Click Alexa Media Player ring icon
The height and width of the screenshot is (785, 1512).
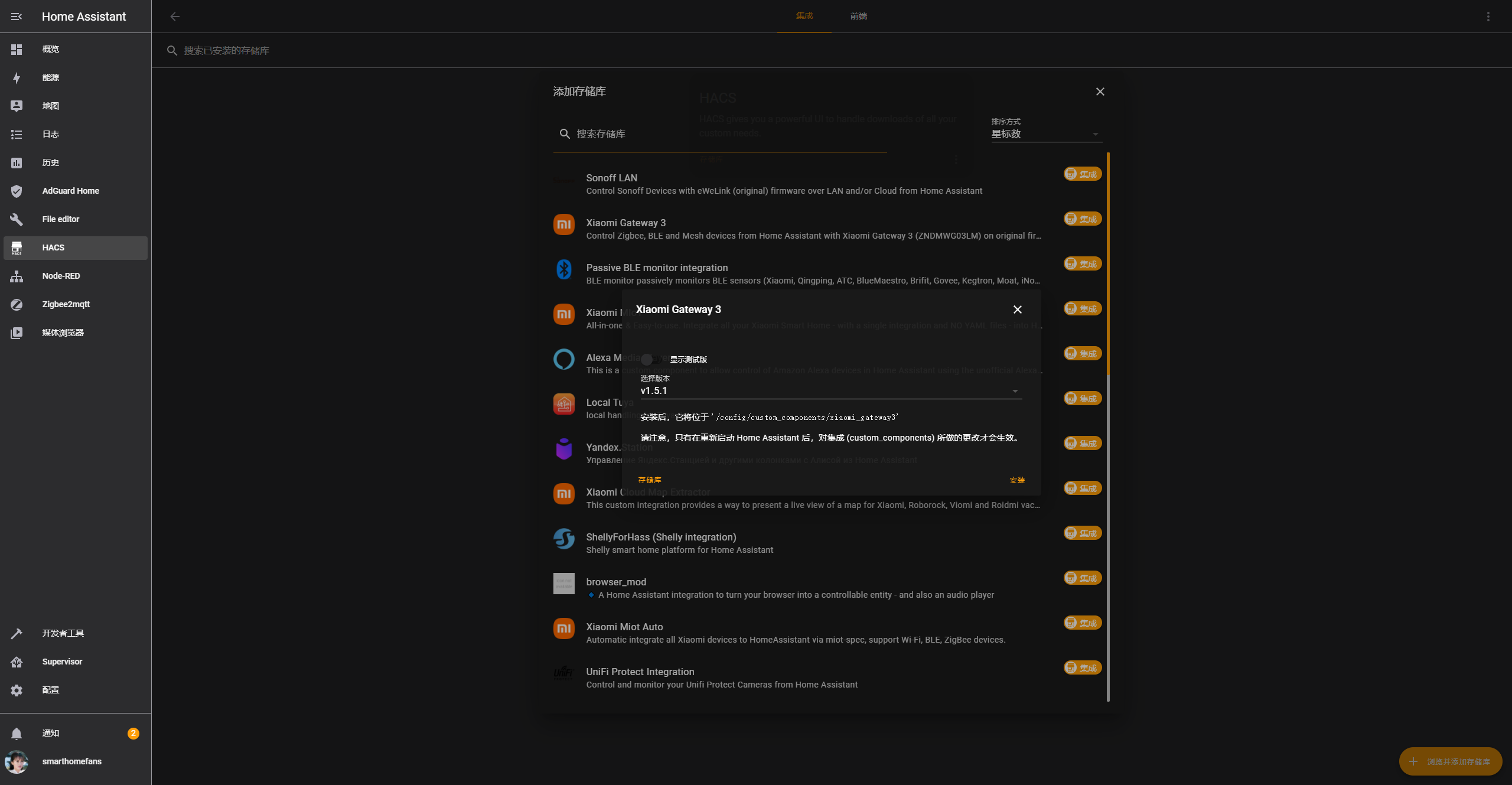(x=564, y=359)
